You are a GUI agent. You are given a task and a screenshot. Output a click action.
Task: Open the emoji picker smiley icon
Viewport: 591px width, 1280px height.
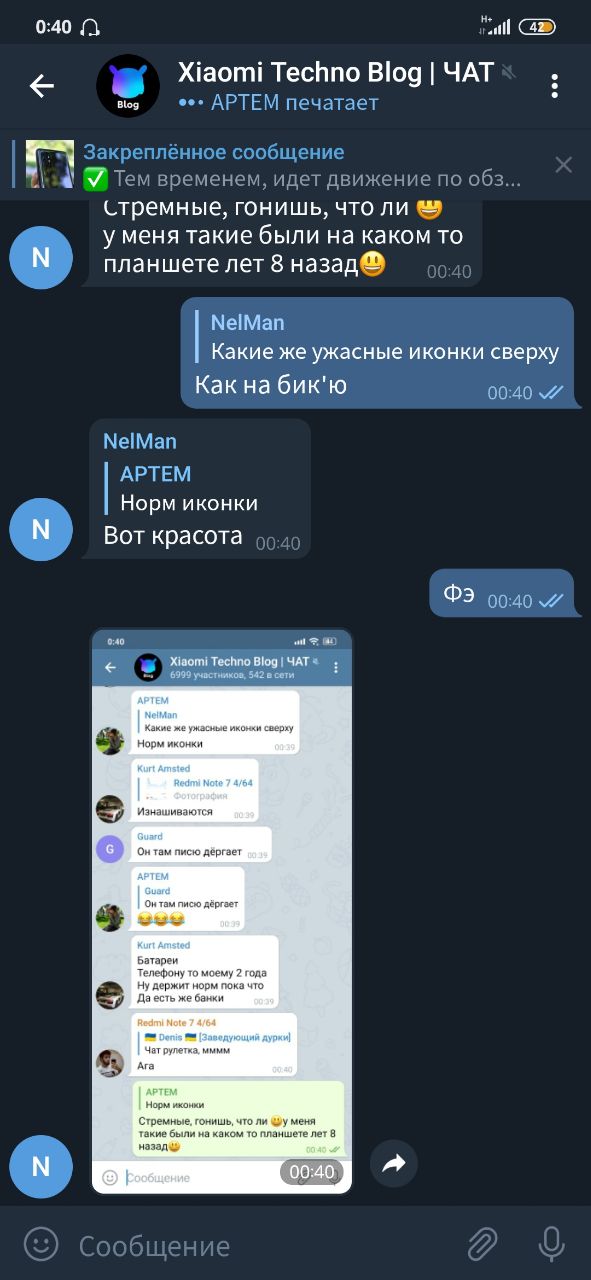(41, 1245)
